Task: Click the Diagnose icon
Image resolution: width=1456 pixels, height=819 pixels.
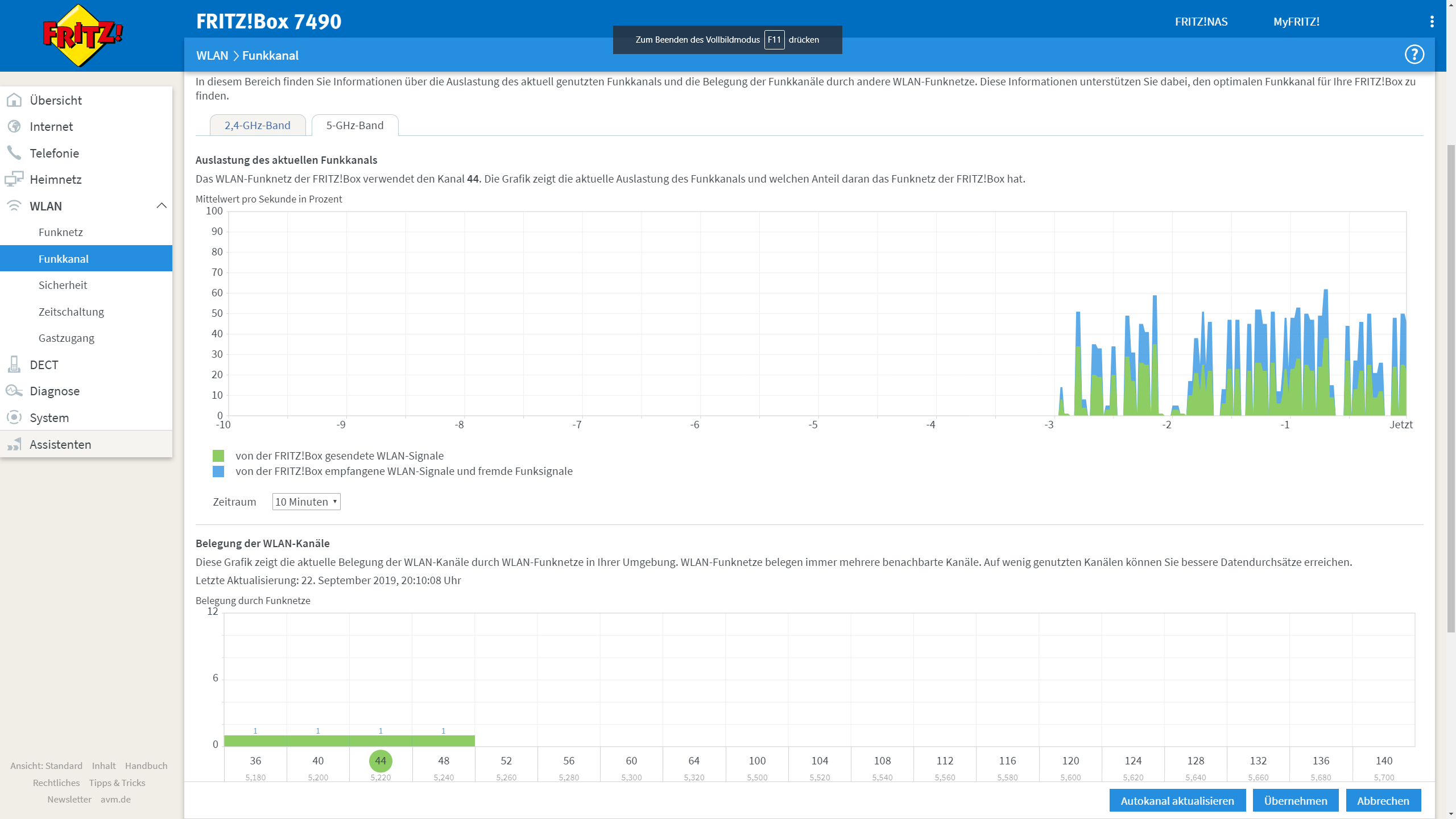Action: pos(14,391)
